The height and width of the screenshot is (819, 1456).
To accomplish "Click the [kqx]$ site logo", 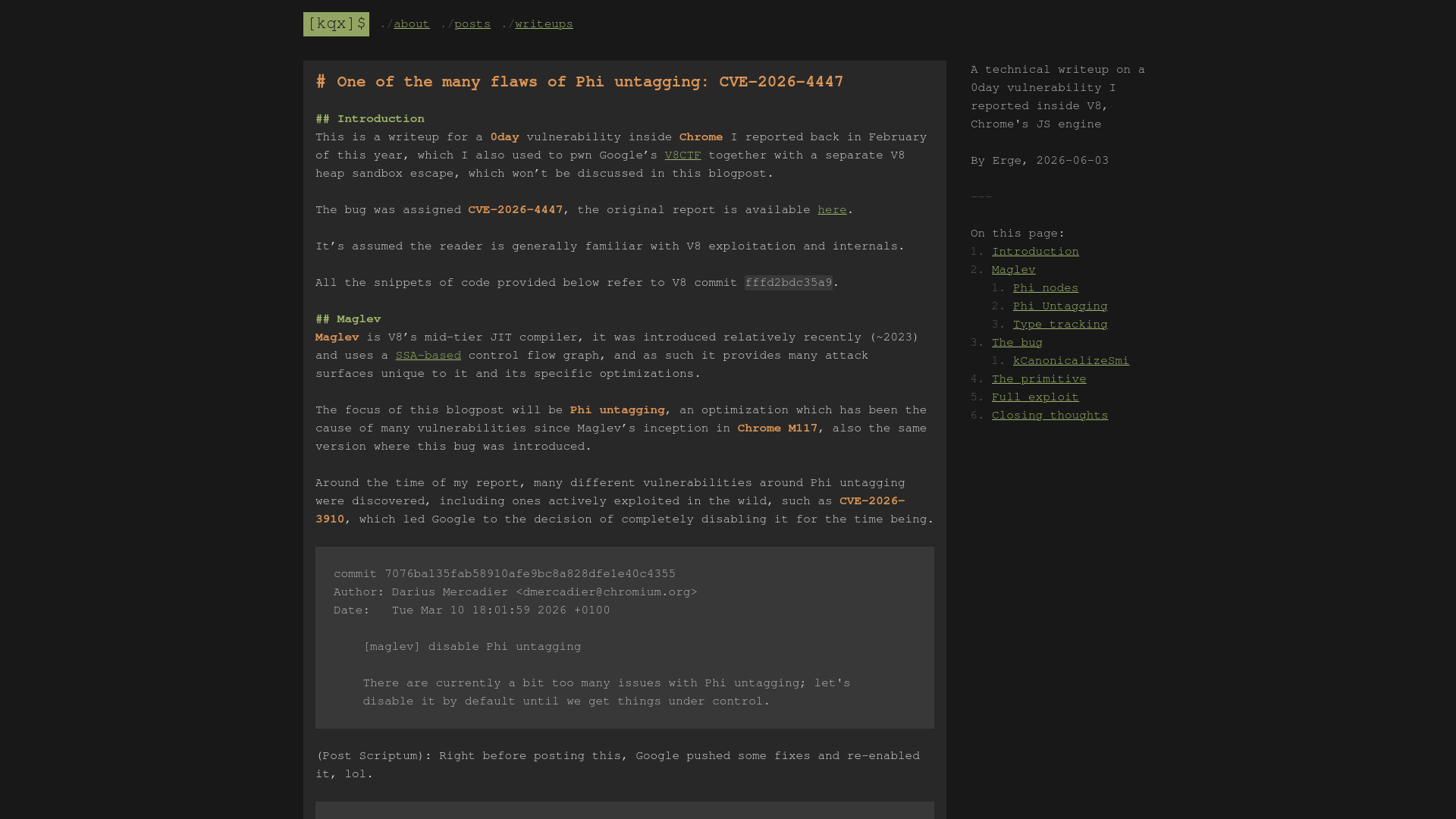I will [336, 24].
